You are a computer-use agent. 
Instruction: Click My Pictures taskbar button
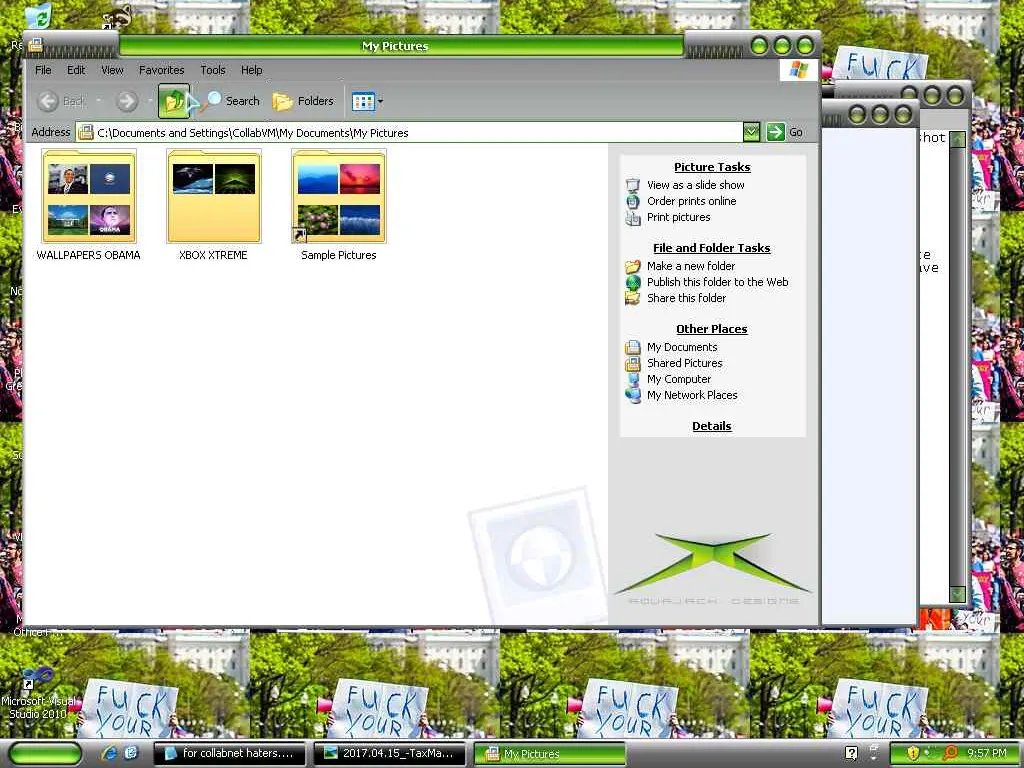coord(549,754)
